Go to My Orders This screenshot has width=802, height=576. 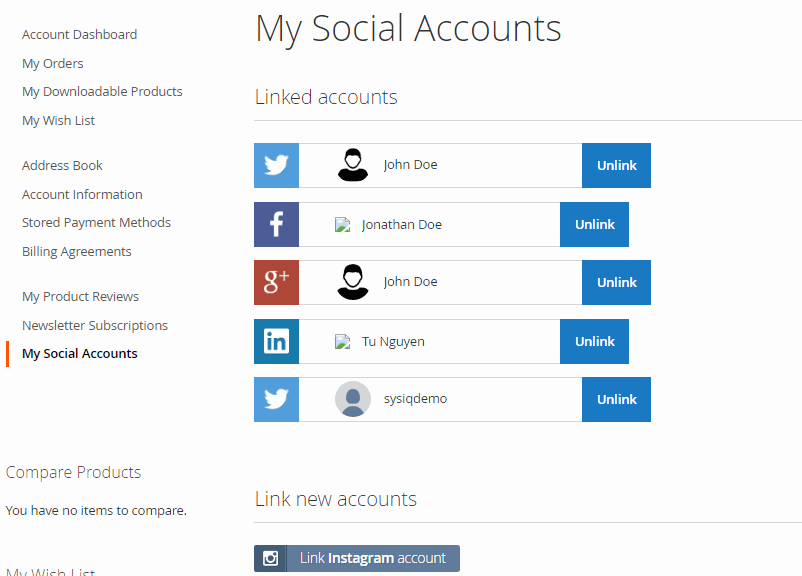[53, 63]
